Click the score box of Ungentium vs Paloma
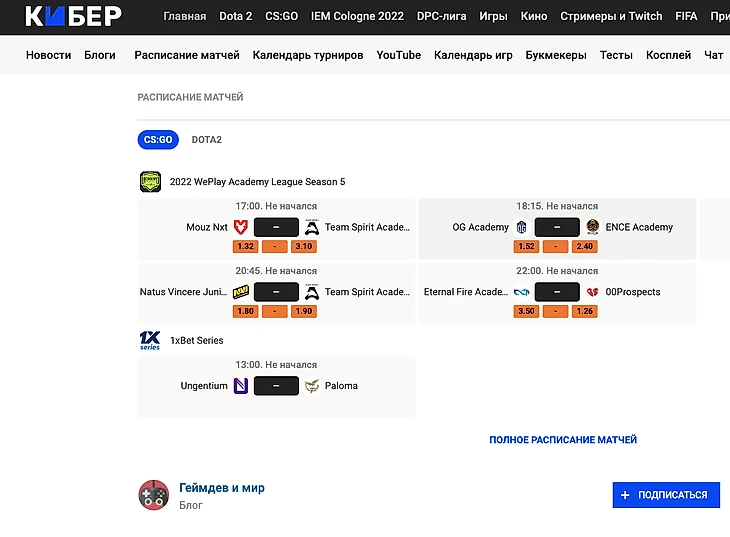Image resolution: width=730 pixels, height=537 pixels. [276, 386]
